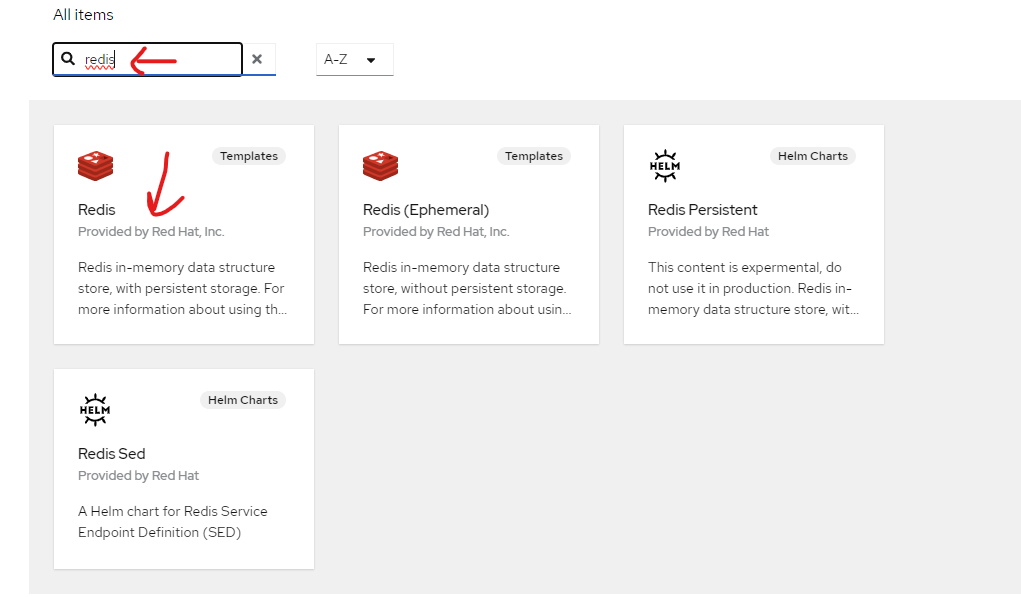
Task: Click 'Provided by Red Hat' under Redis Sed
Action: (x=139, y=476)
